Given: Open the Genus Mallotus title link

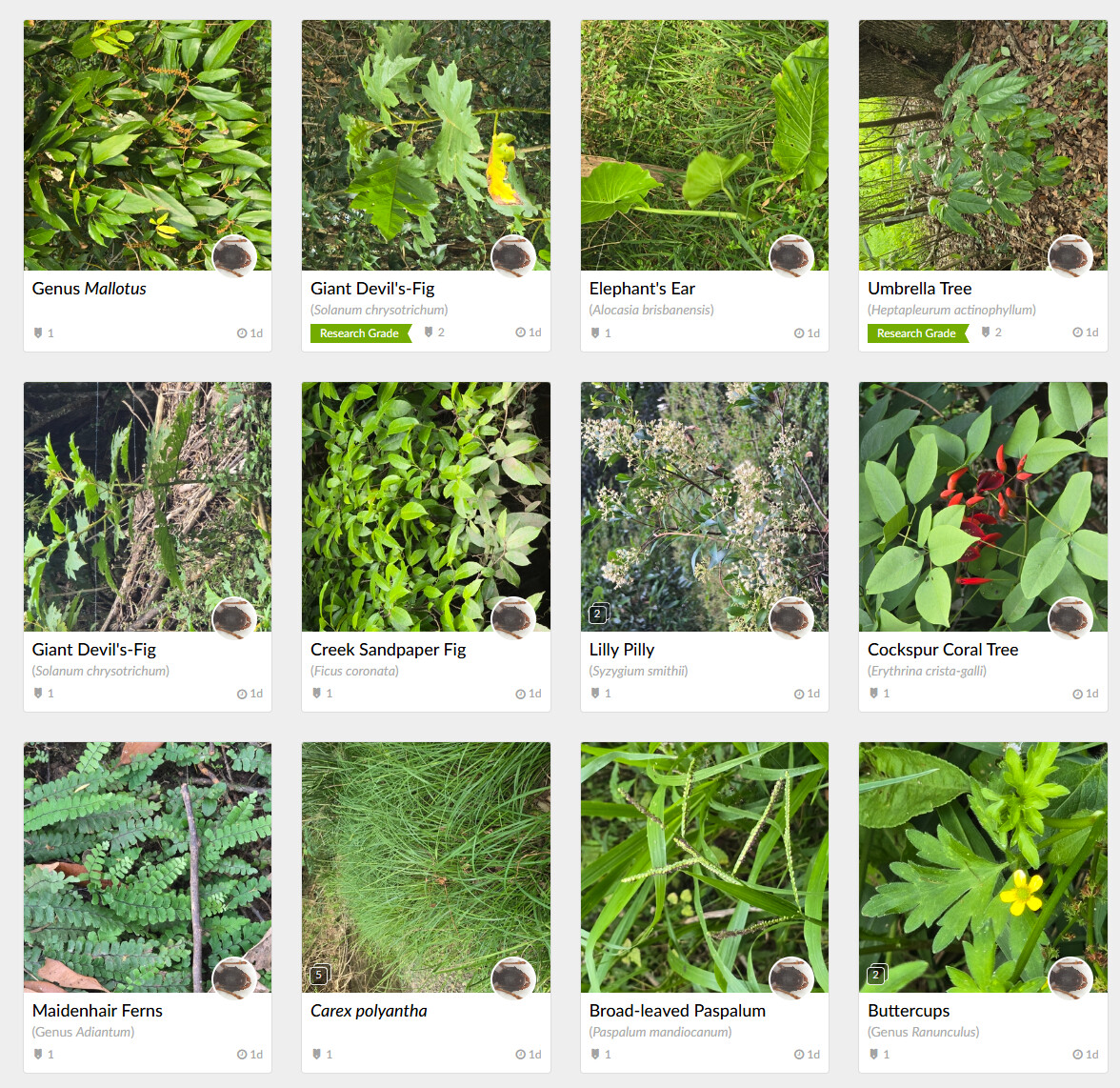Looking at the screenshot, I should pyautogui.click(x=90, y=289).
